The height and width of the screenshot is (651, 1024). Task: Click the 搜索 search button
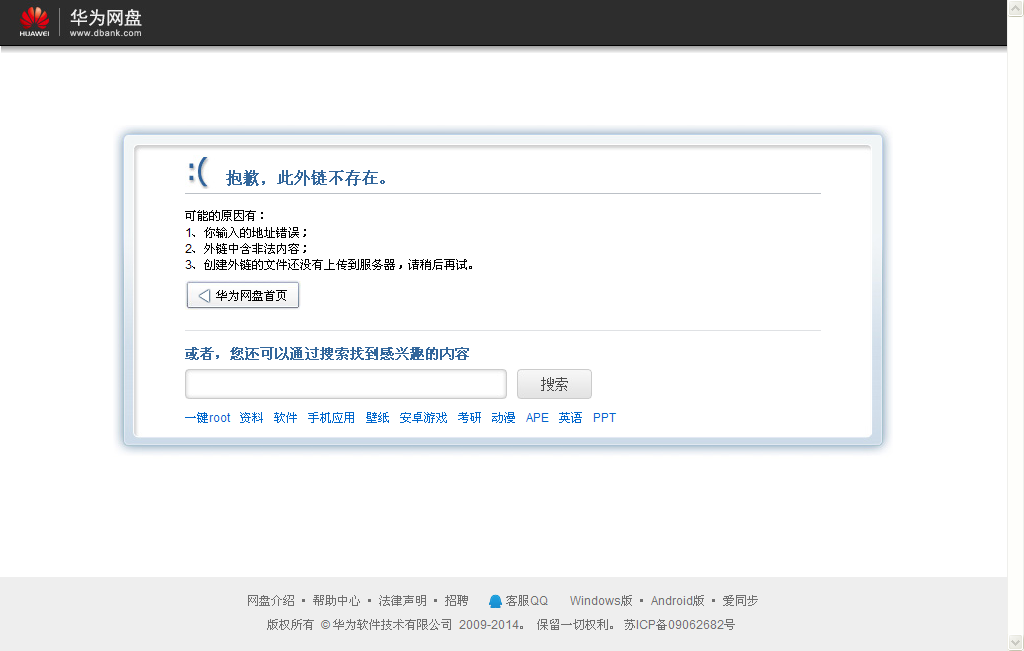click(554, 384)
